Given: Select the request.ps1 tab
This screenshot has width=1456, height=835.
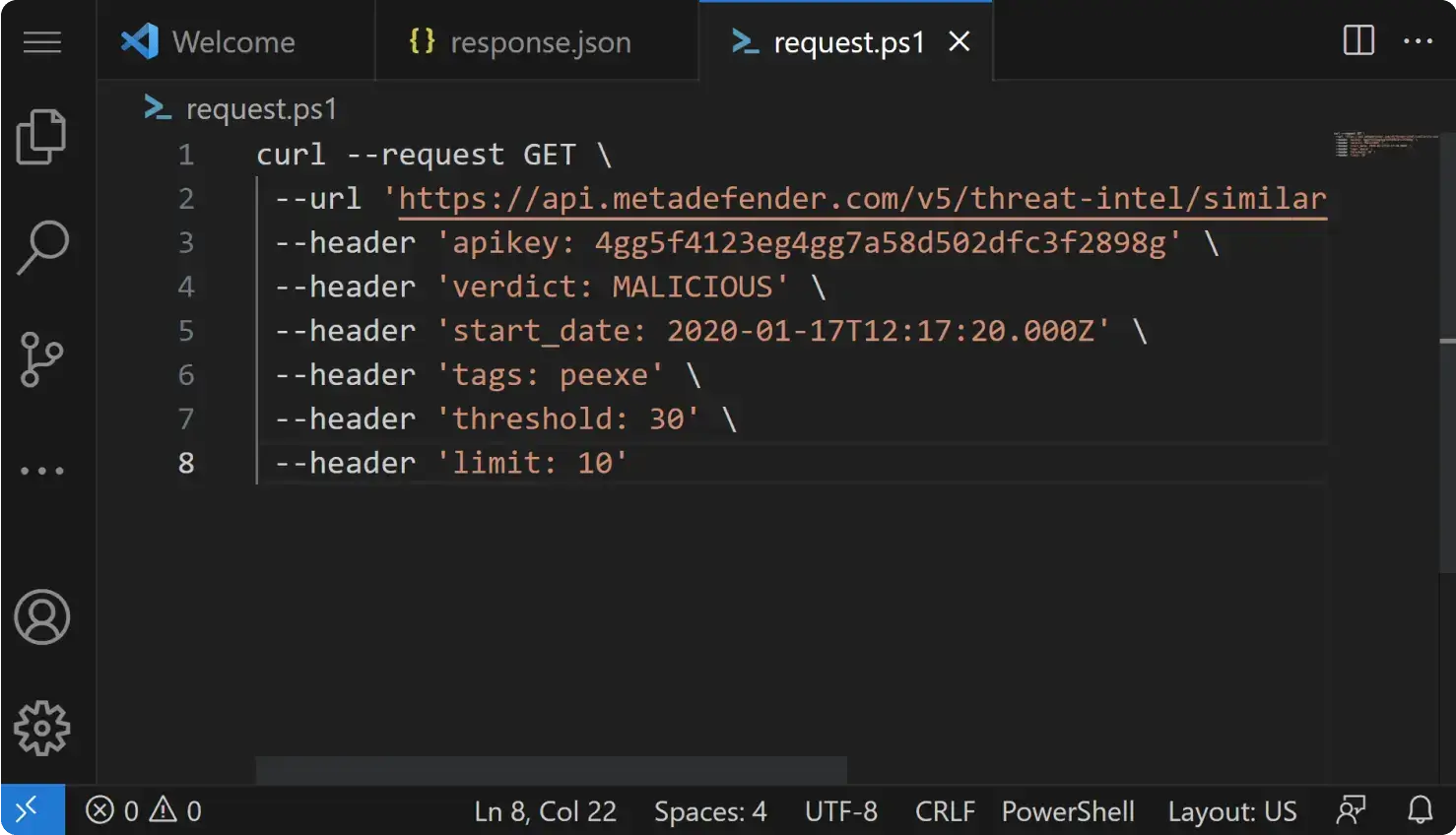Looking at the screenshot, I should pyautogui.click(x=845, y=41).
